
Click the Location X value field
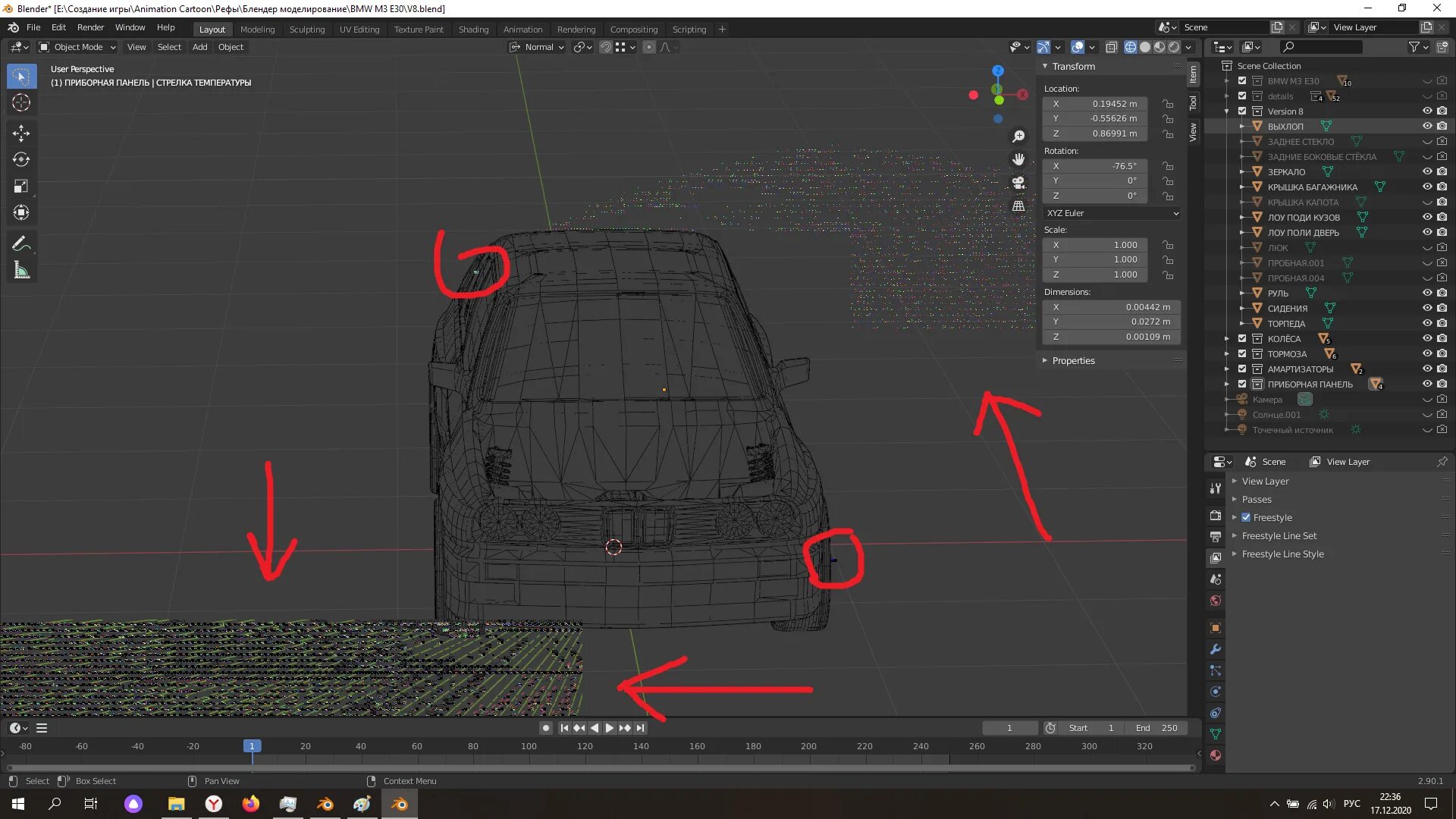coord(1095,104)
